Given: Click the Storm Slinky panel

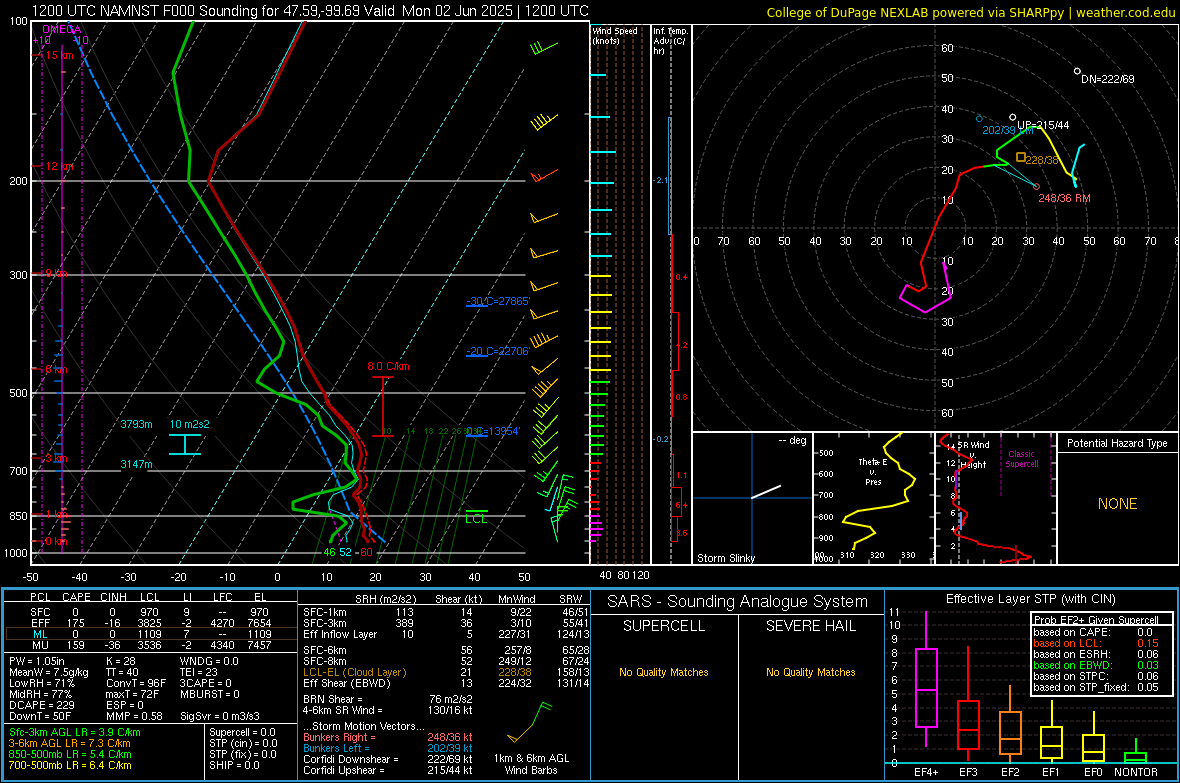Looking at the screenshot, I should (753, 498).
